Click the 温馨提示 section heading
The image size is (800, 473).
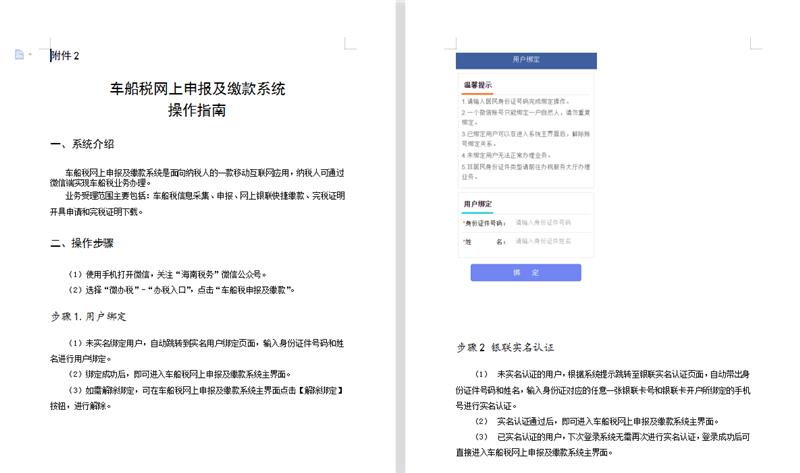[477, 85]
